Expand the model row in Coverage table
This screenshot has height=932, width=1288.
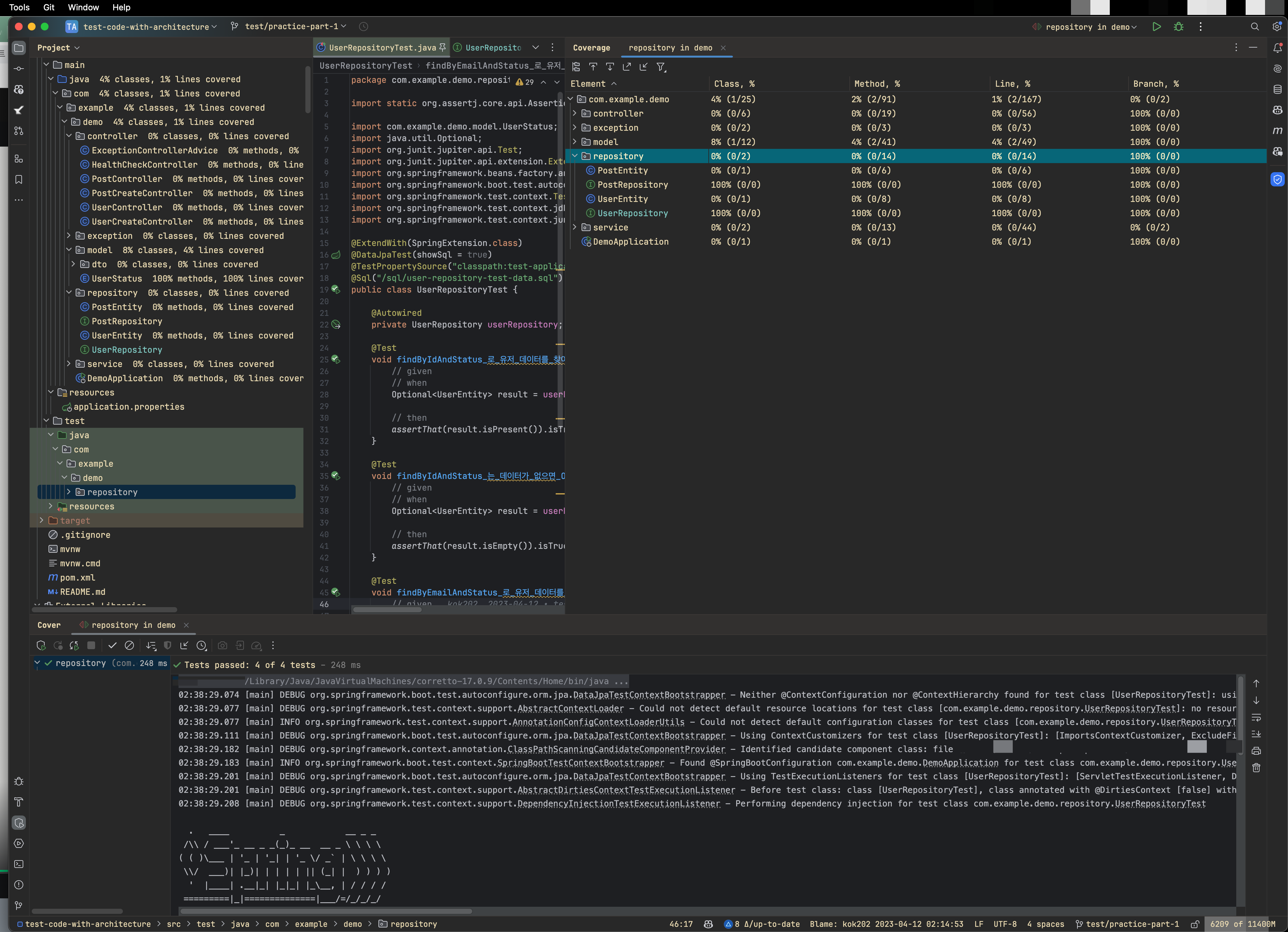pyautogui.click(x=575, y=142)
